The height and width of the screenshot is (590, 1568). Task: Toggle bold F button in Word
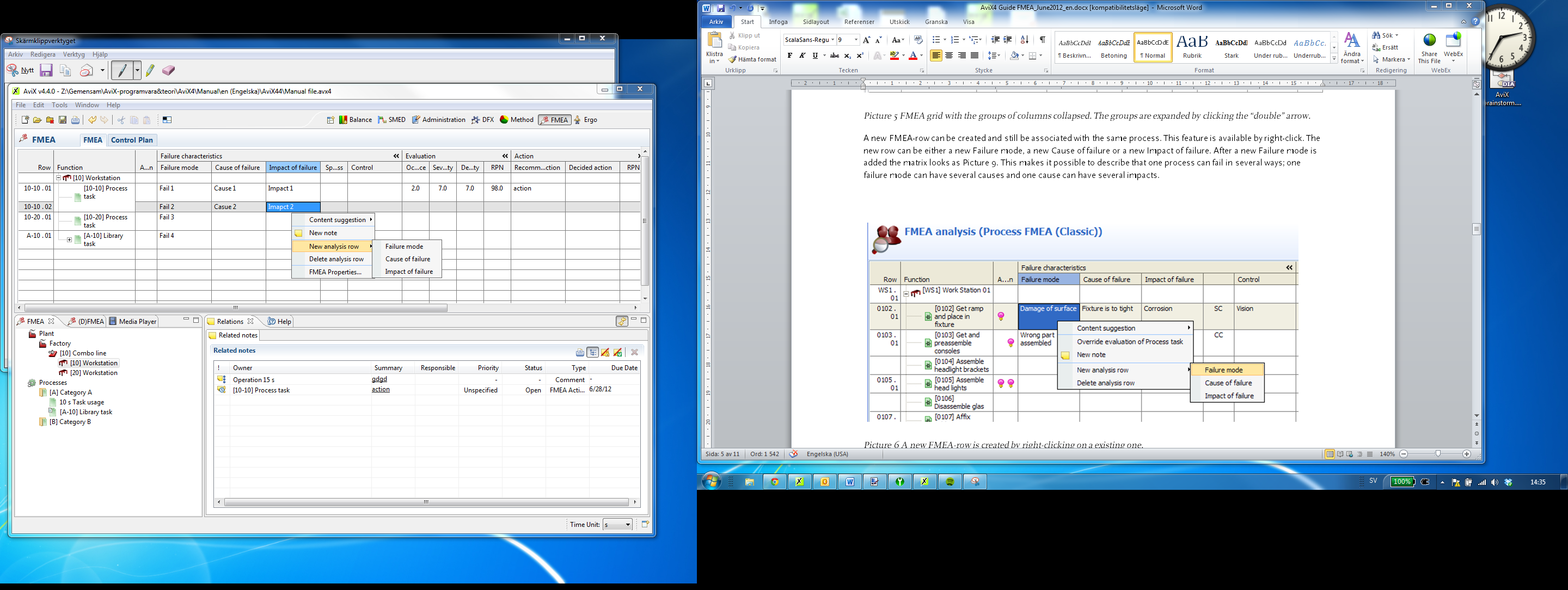pyautogui.click(x=789, y=56)
